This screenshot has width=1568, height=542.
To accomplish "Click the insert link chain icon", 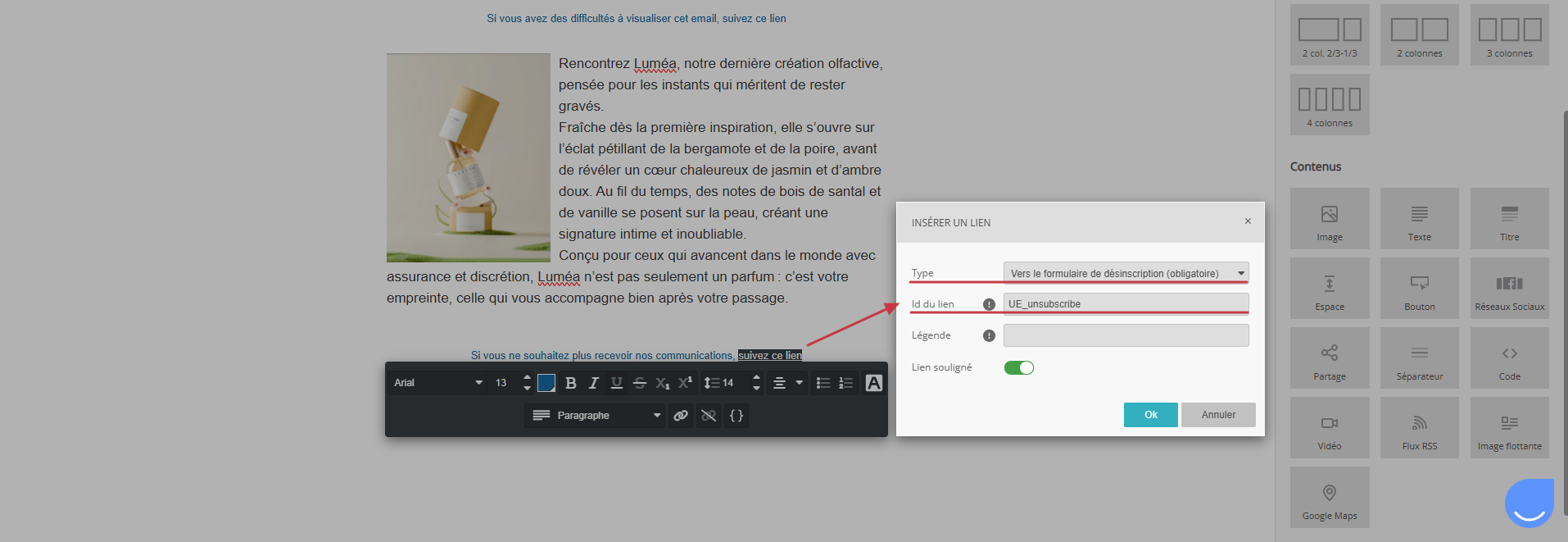I will coord(681,416).
